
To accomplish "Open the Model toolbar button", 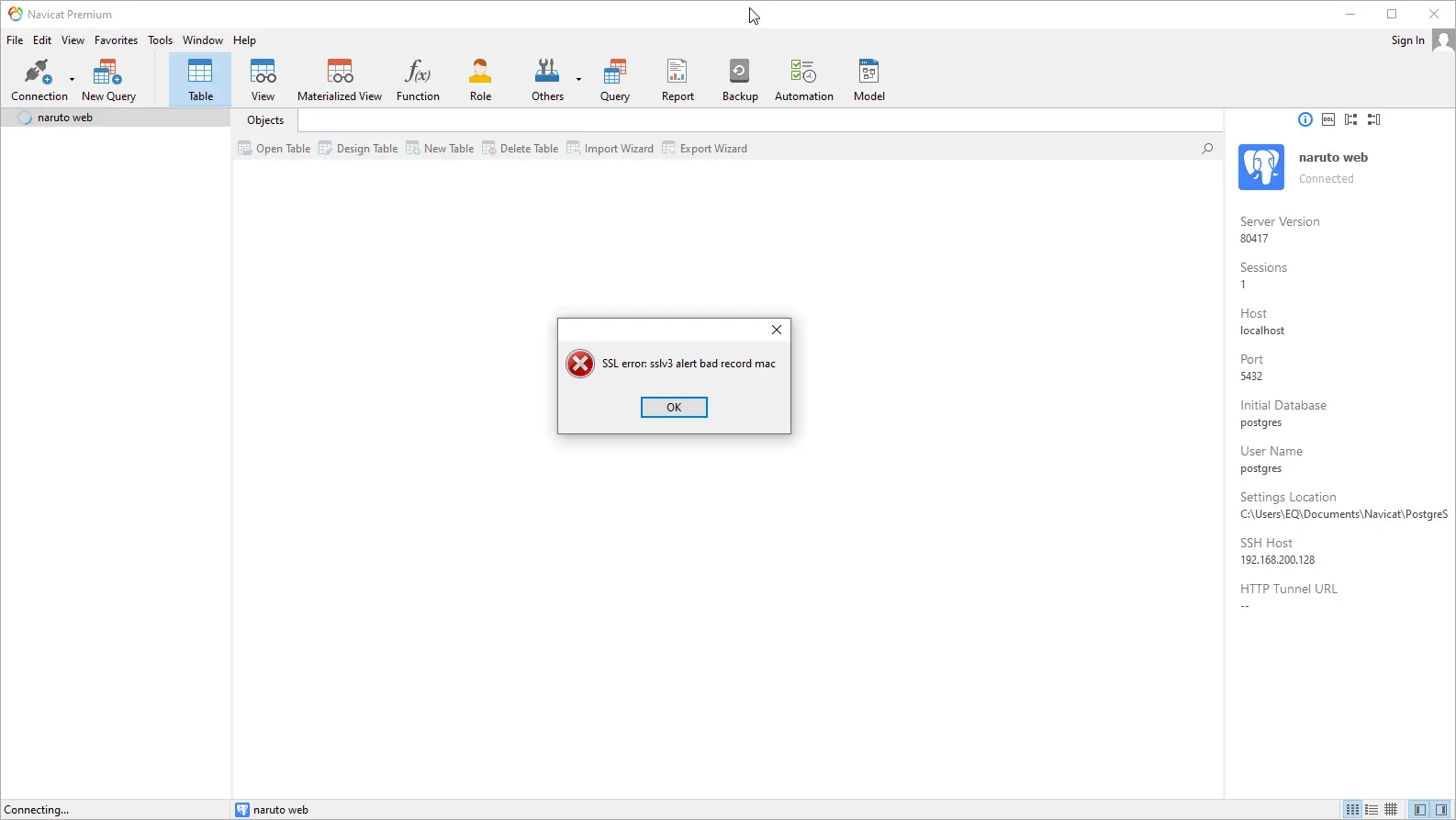I will (x=868, y=80).
